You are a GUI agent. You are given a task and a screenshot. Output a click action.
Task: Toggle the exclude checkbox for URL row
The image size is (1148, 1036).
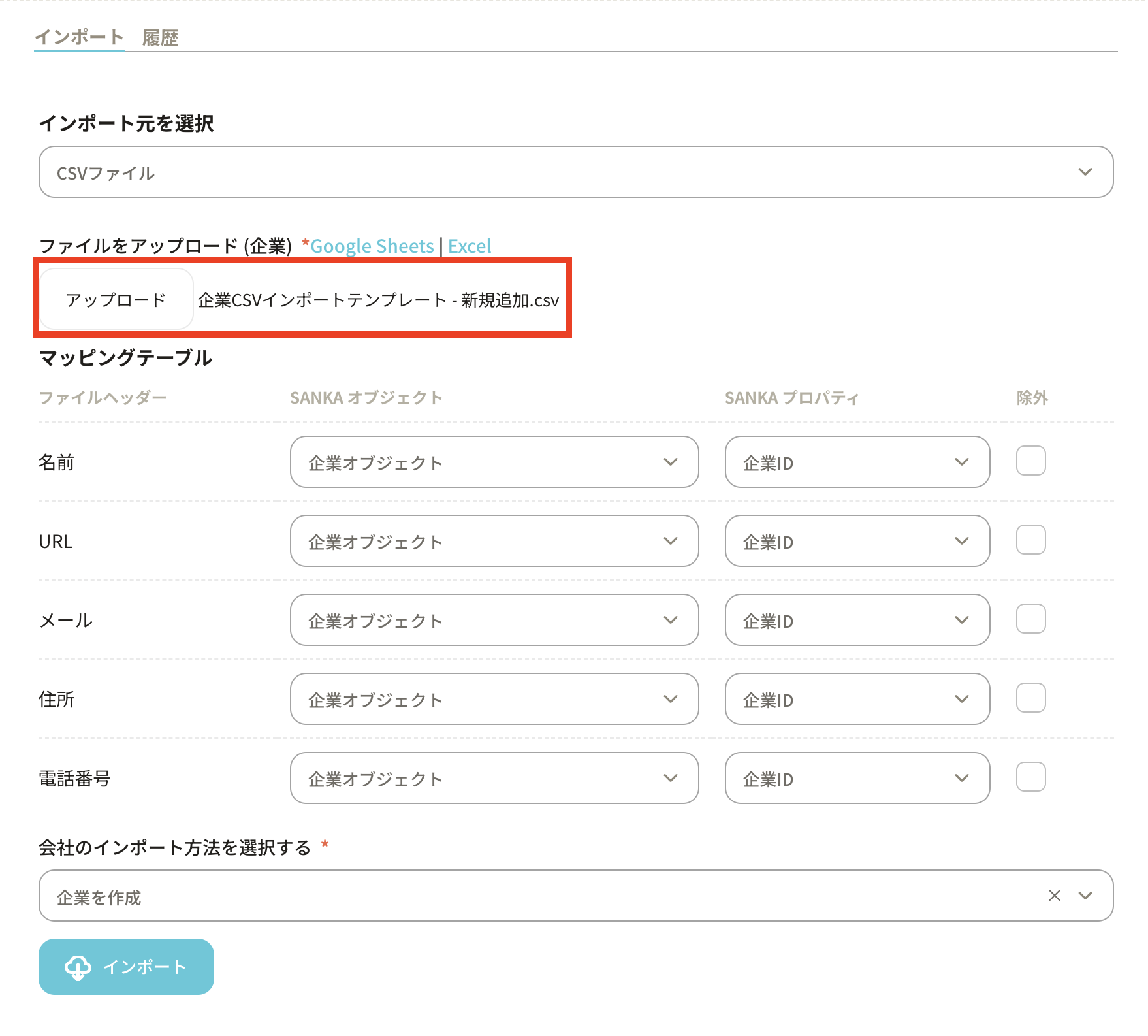click(1030, 540)
